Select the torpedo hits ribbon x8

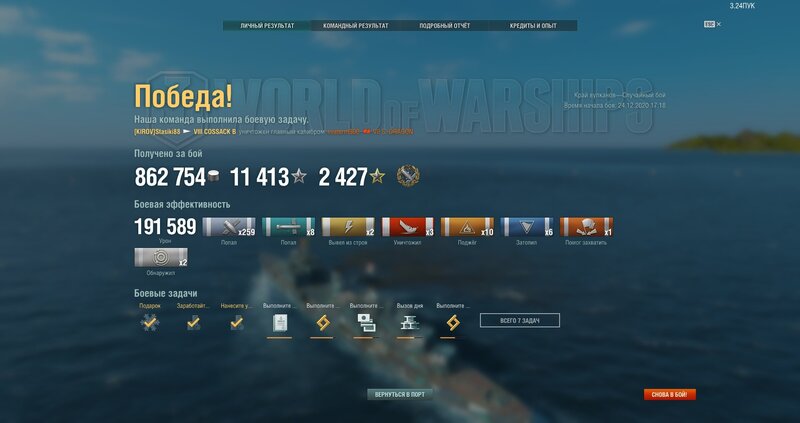(288, 227)
